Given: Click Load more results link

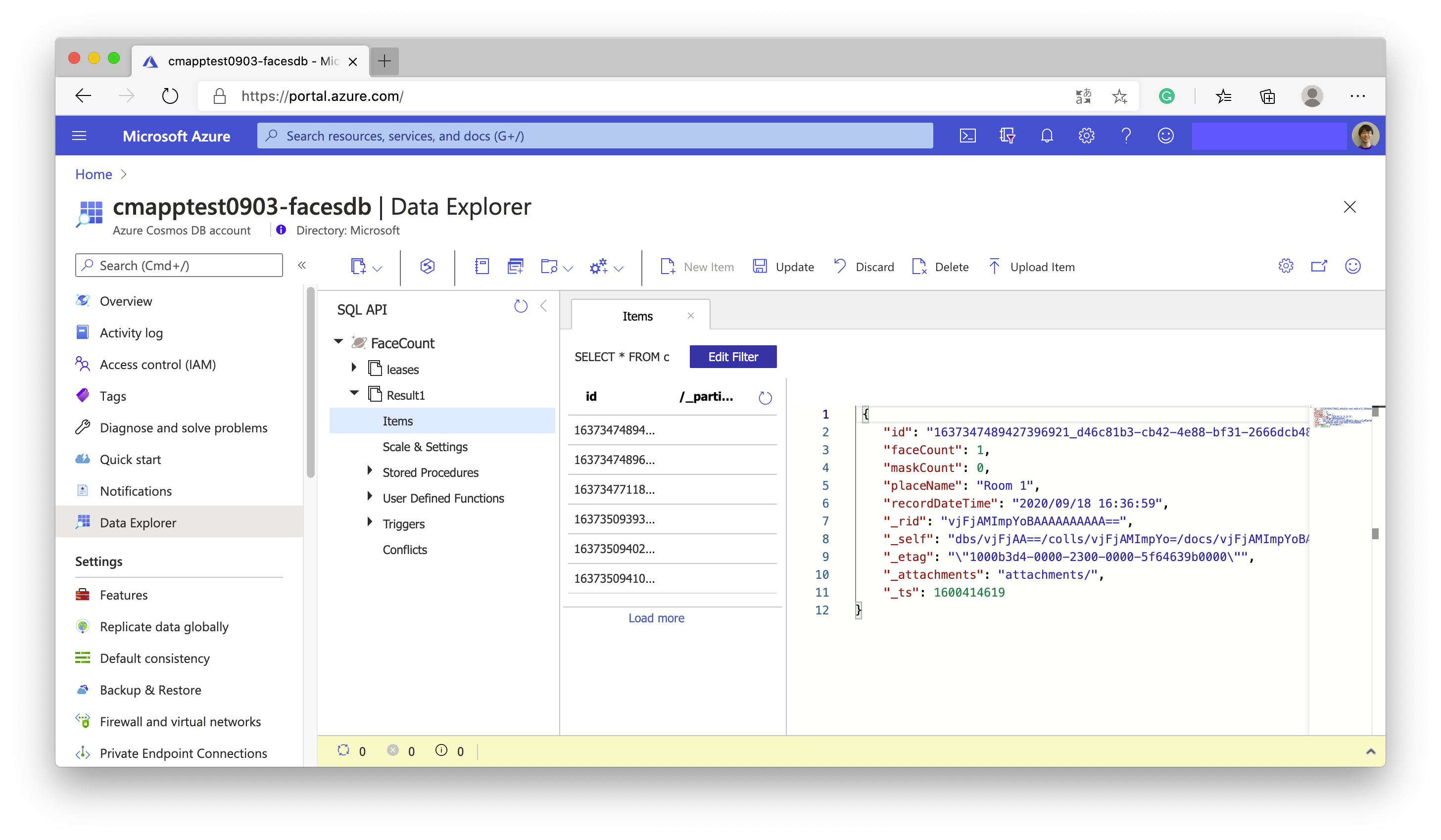Looking at the screenshot, I should (x=657, y=617).
